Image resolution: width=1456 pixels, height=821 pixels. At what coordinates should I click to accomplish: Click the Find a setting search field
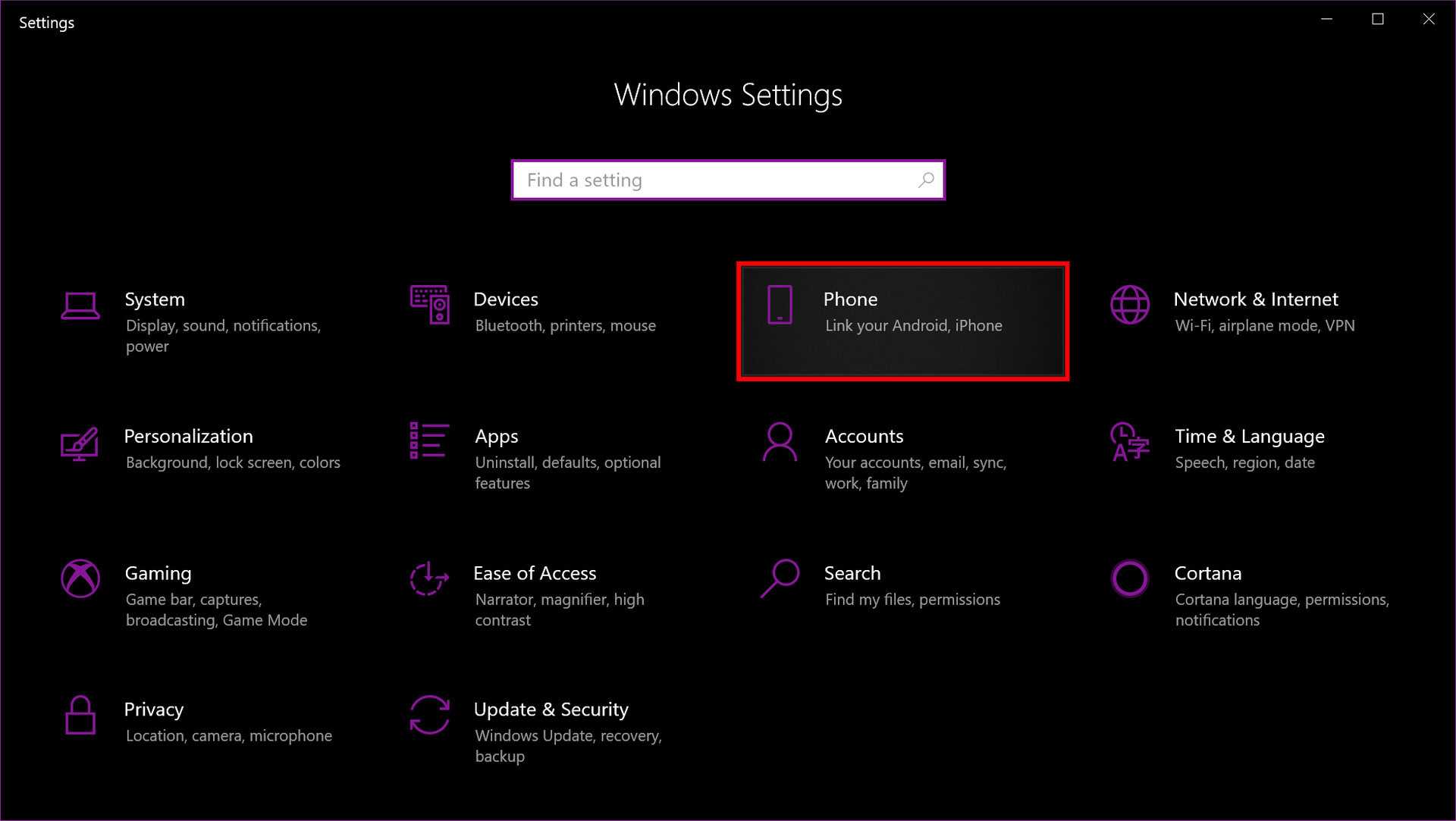tap(728, 180)
